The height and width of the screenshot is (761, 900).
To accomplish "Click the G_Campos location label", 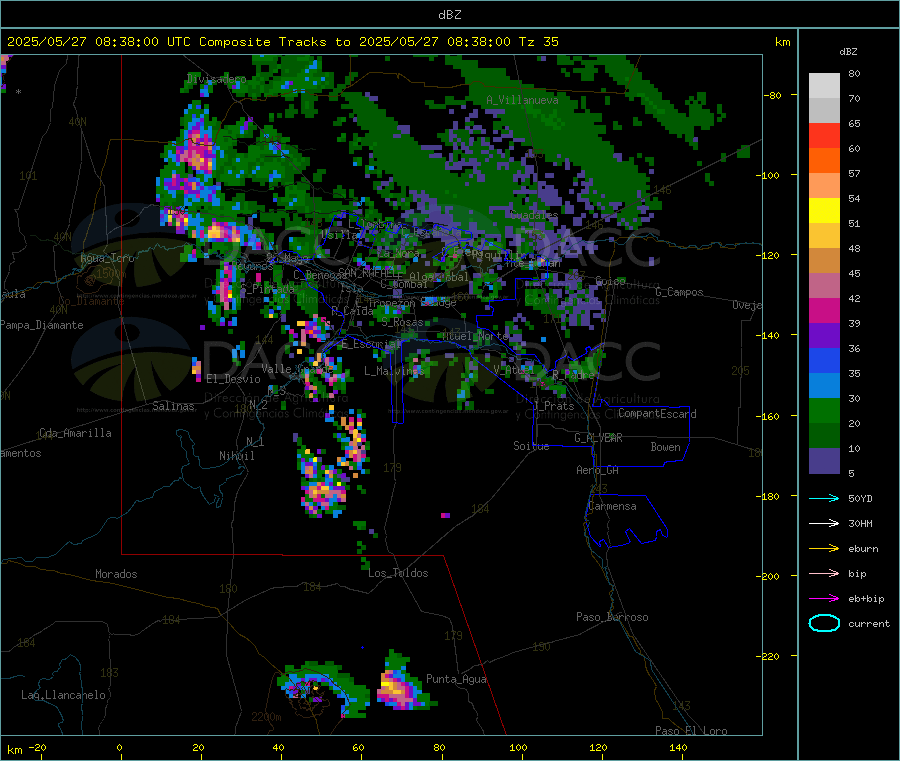I will coord(679,292).
